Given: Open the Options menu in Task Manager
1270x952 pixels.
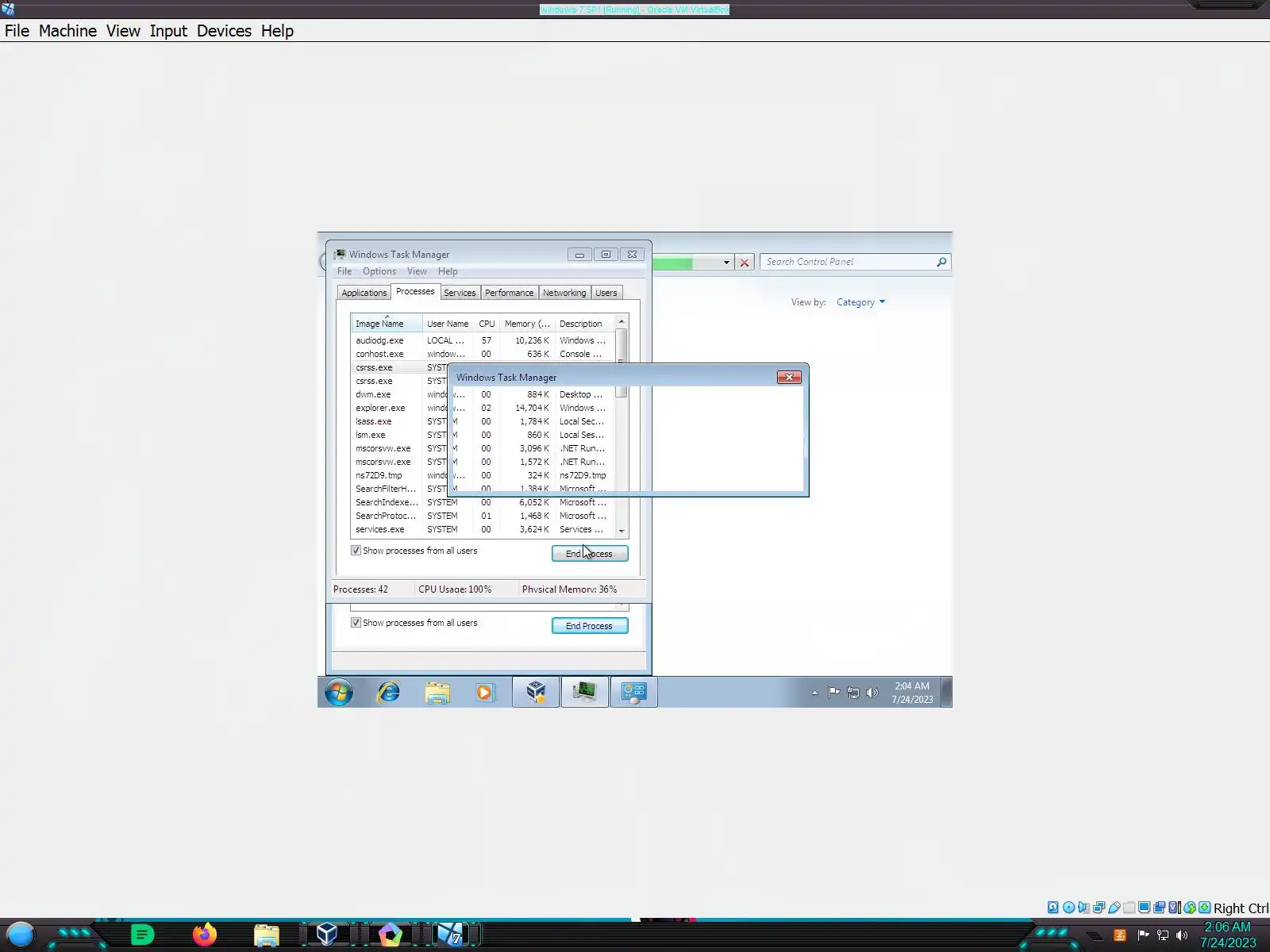Looking at the screenshot, I should [x=379, y=271].
